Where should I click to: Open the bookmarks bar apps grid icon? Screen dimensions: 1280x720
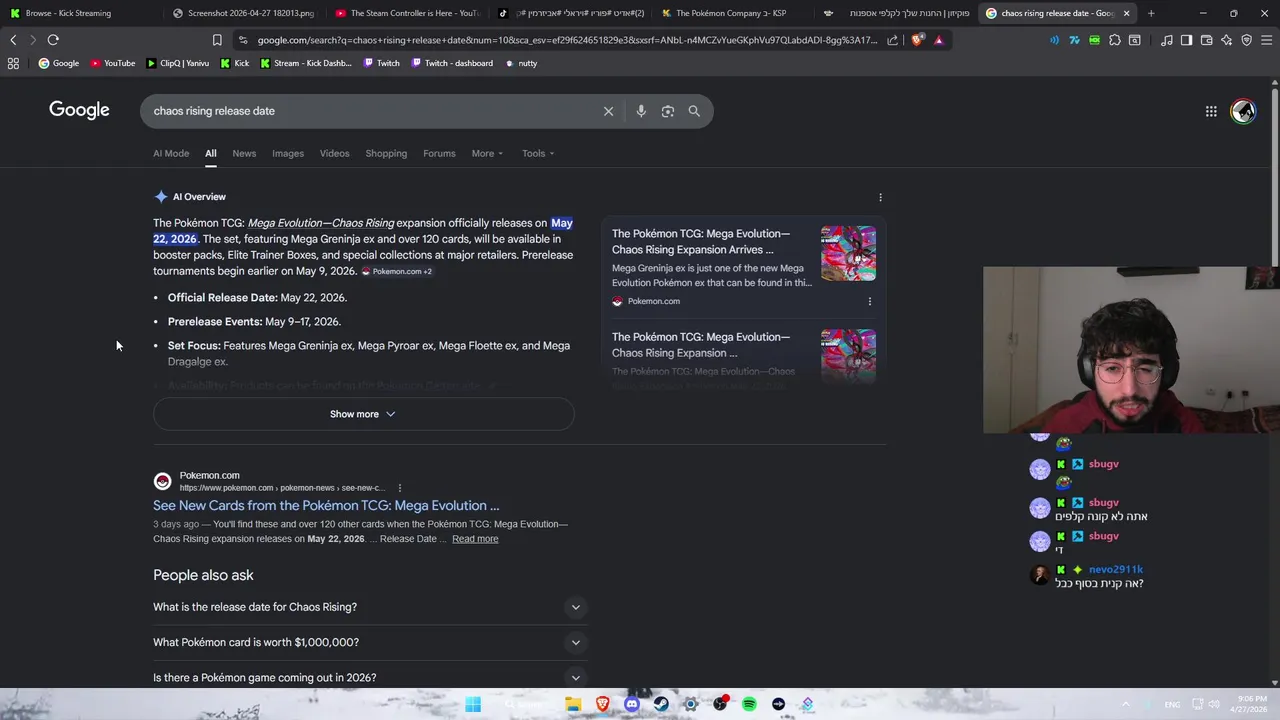pyautogui.click(x=13, y=63)
